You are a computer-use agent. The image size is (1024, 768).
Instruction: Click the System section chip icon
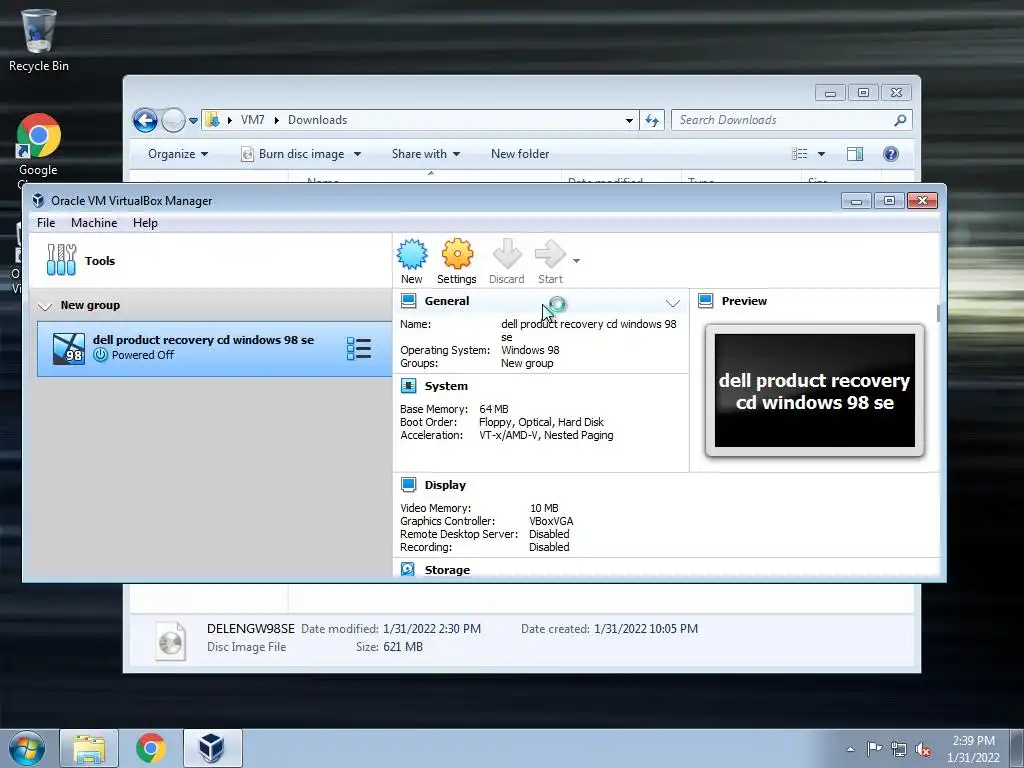[408, 385]
